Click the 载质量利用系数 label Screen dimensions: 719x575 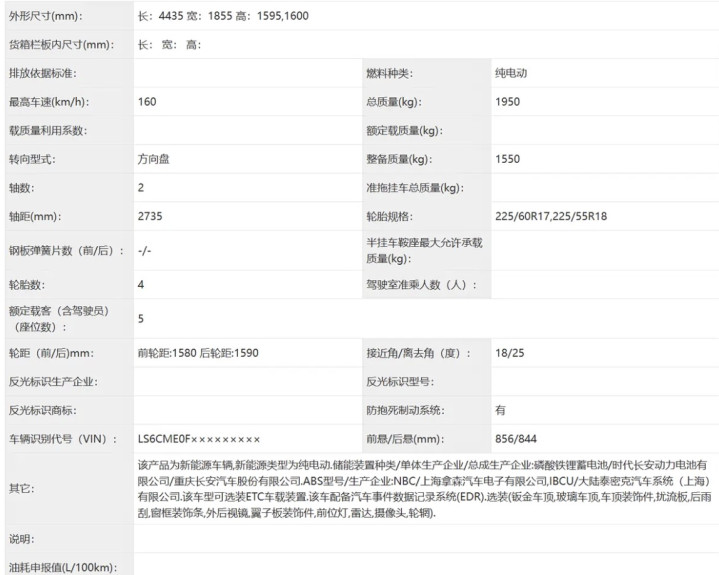tap(48, 131)
